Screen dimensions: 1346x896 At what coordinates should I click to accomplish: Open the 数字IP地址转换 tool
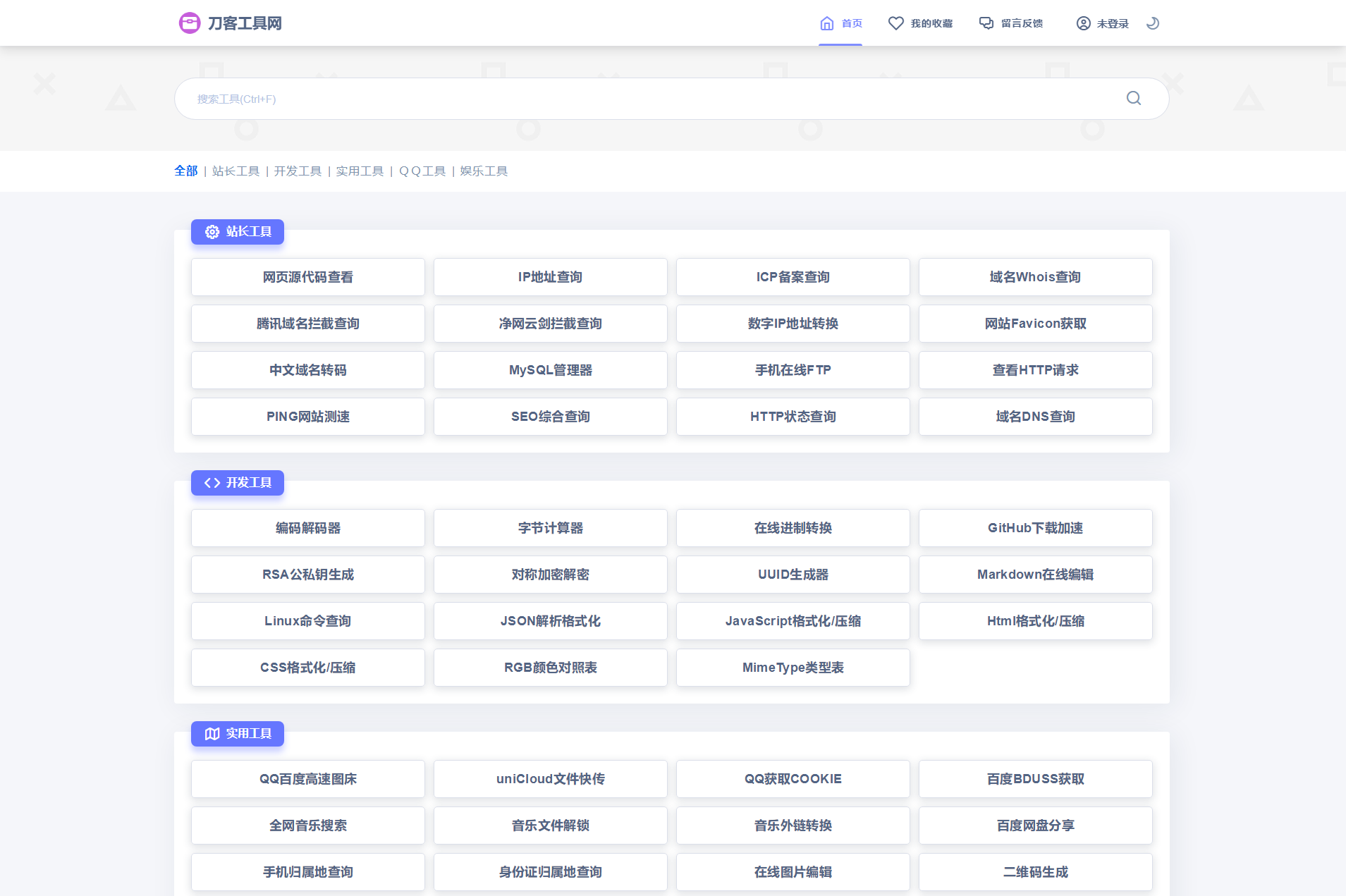793,324
